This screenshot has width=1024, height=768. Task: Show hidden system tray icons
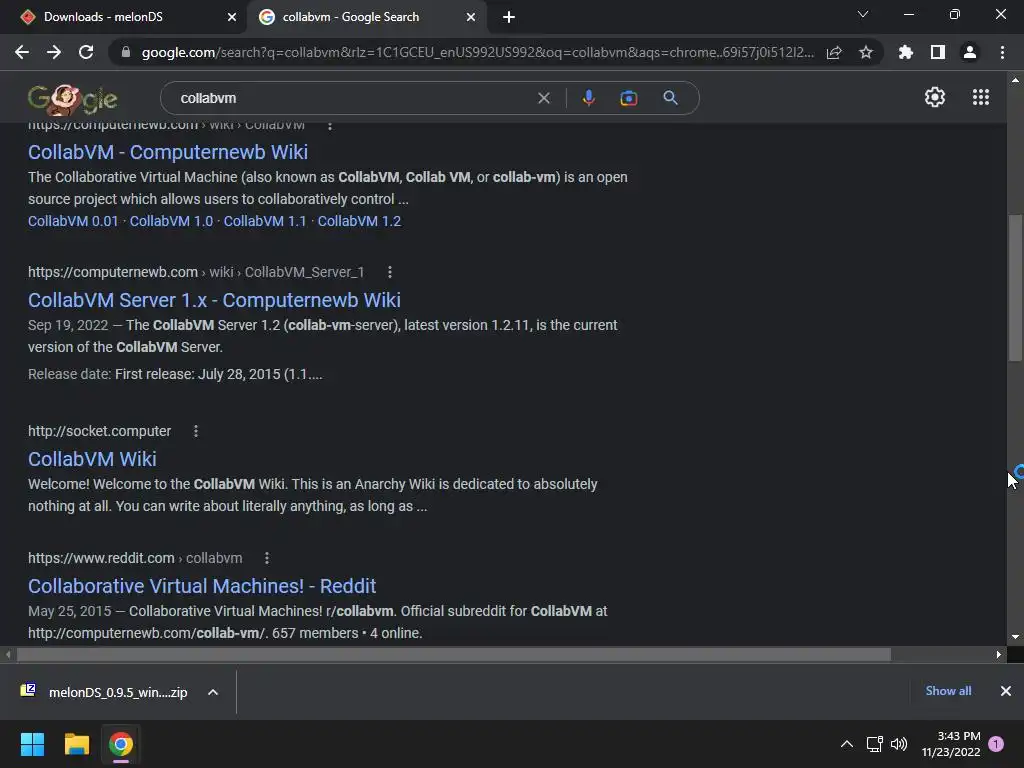coord(846,744)
